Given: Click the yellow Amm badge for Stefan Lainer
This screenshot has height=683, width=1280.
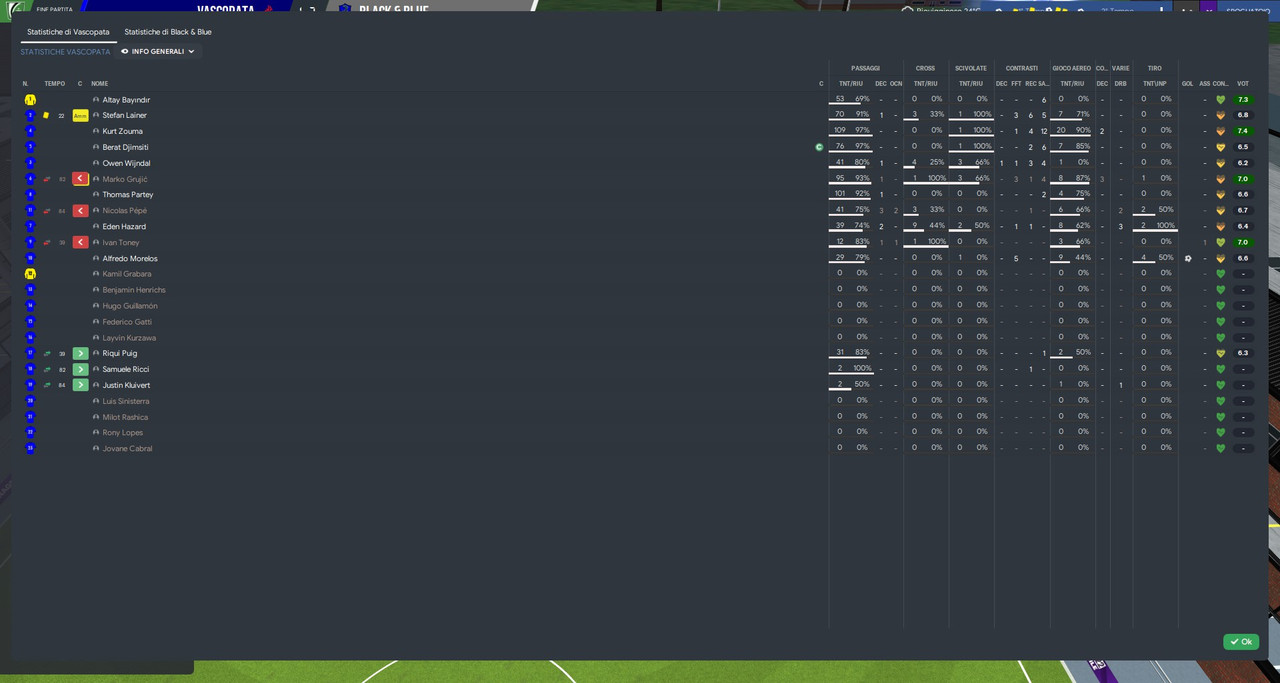Looking at the screenshot, I should 80,116.
